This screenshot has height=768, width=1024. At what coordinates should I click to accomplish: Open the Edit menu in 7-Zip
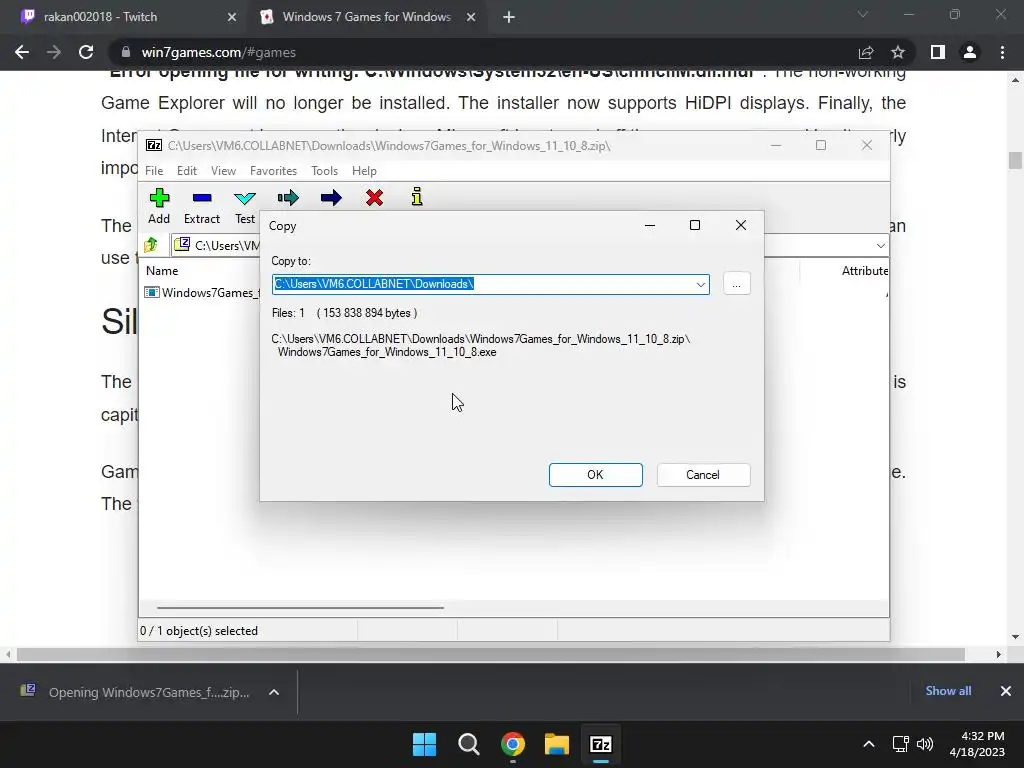[x=187, y=170]
